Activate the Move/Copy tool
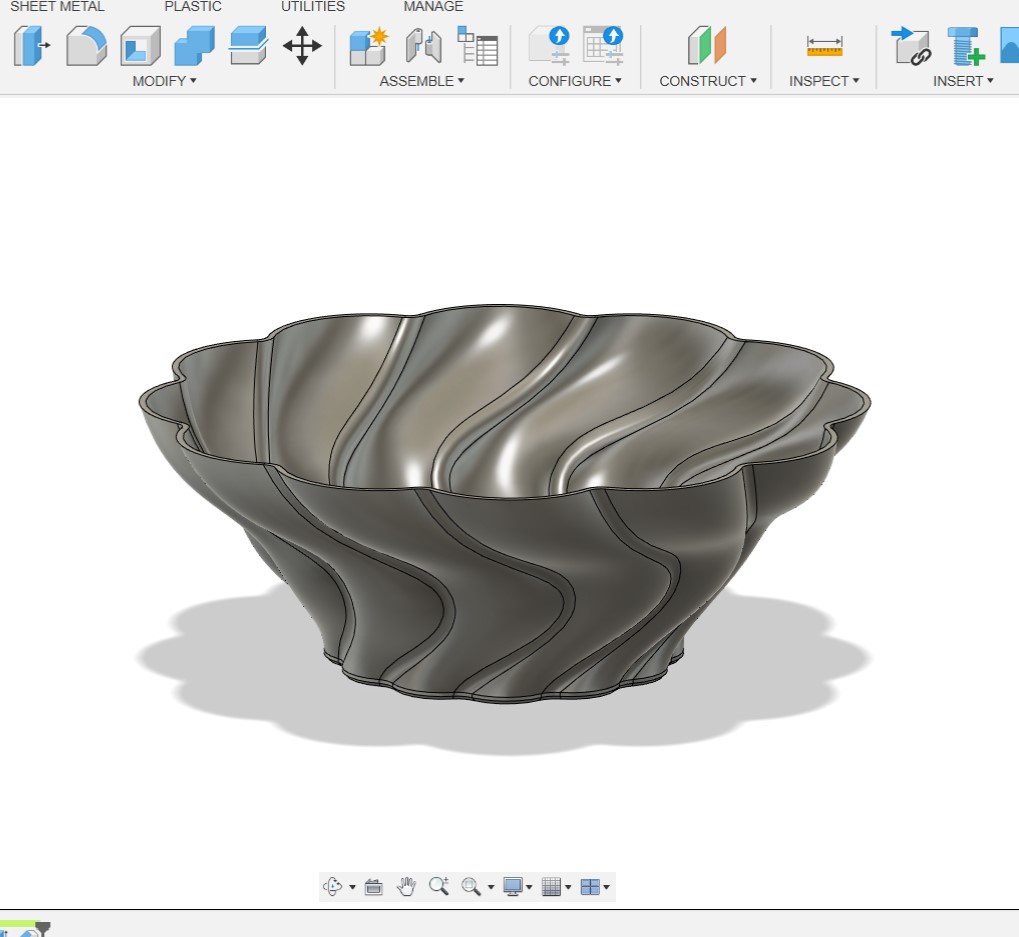This screenshot has width=1019, height=937. (302, 45)
